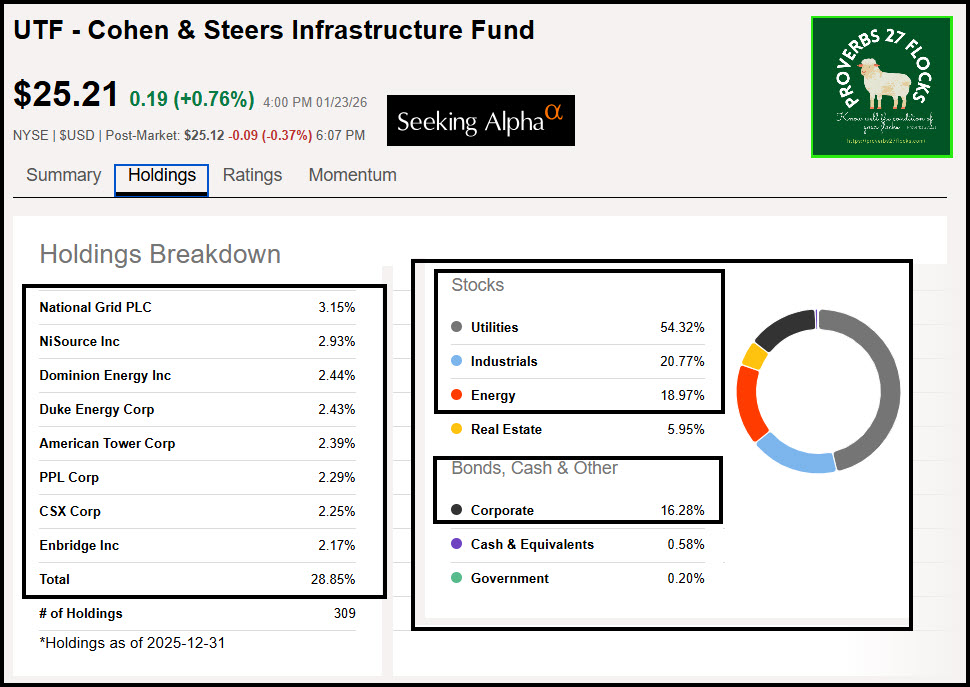Viewport: 970px width, 687px height.
Task: Click the Seeking Alpha logo
Action: (x=480, y=121)
